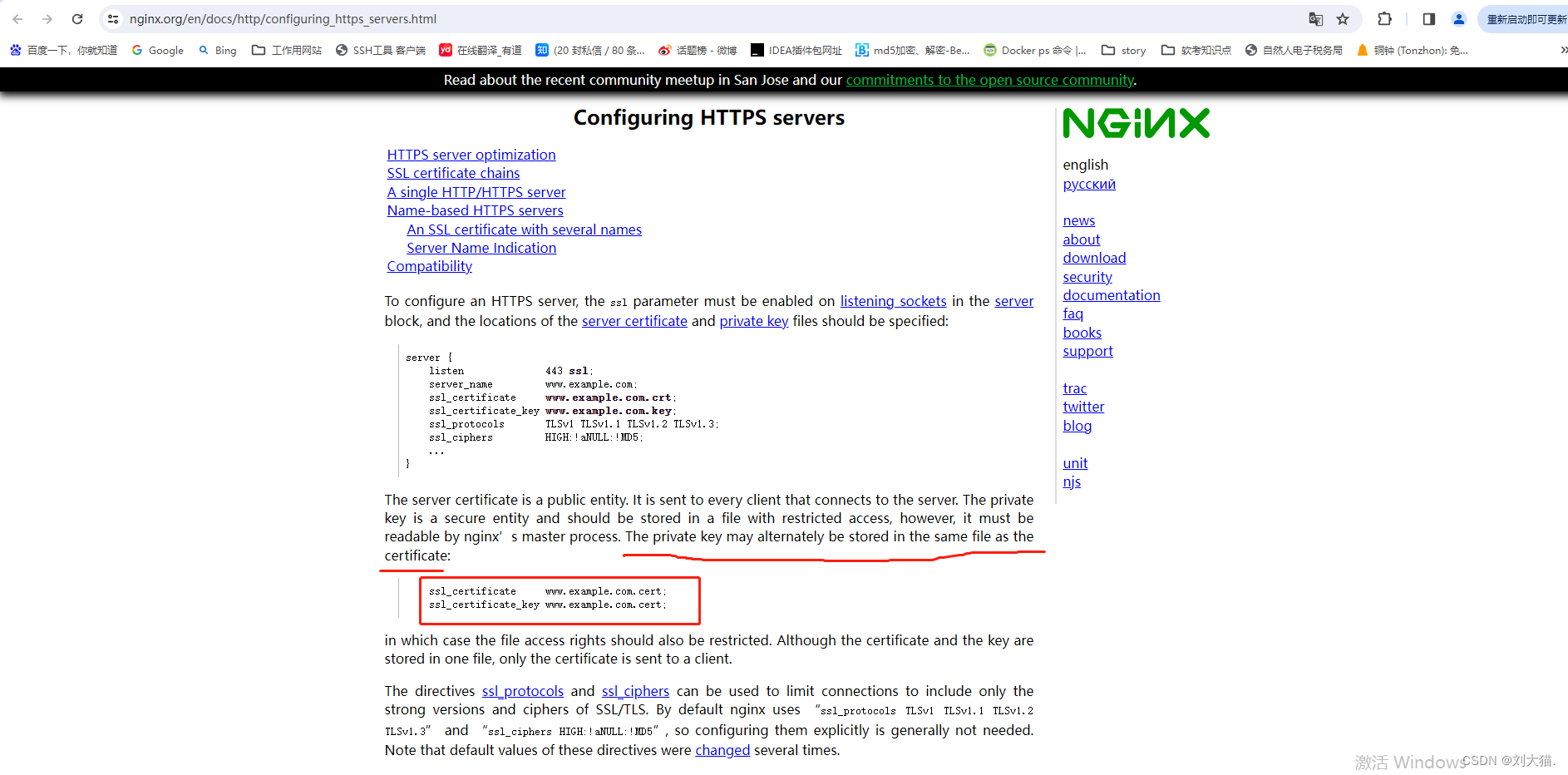Go back to the previous page
This screenshot has width=1568, height=775.
tap(18, 19)
